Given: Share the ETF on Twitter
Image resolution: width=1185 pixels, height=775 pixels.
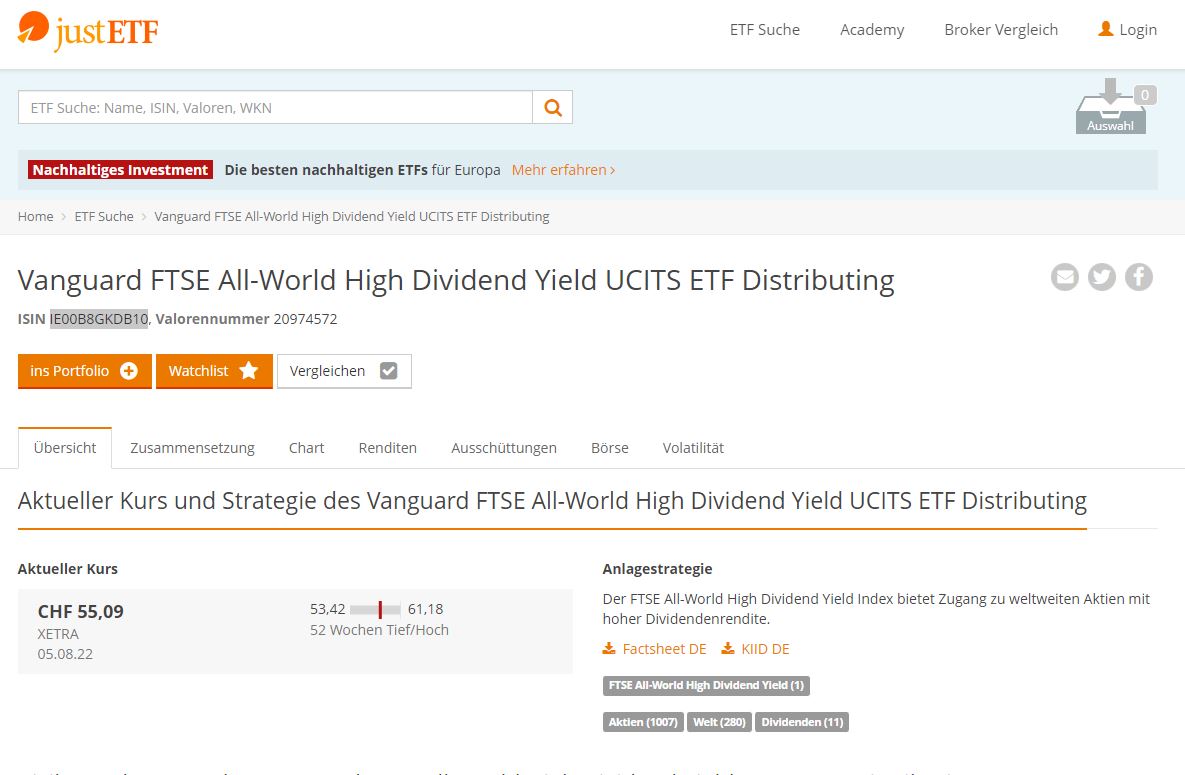Looking at the screenshot, I should [1102, 277].
